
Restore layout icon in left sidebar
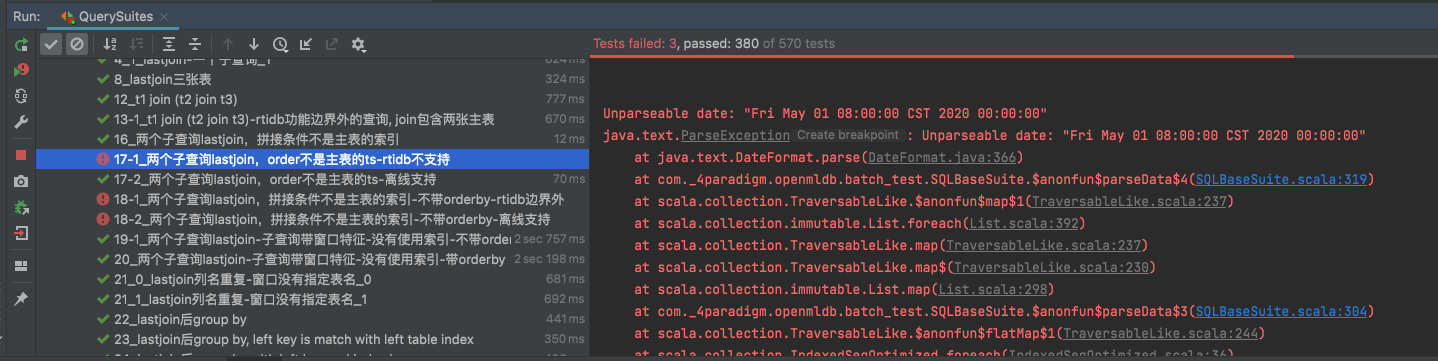[21, 266]
